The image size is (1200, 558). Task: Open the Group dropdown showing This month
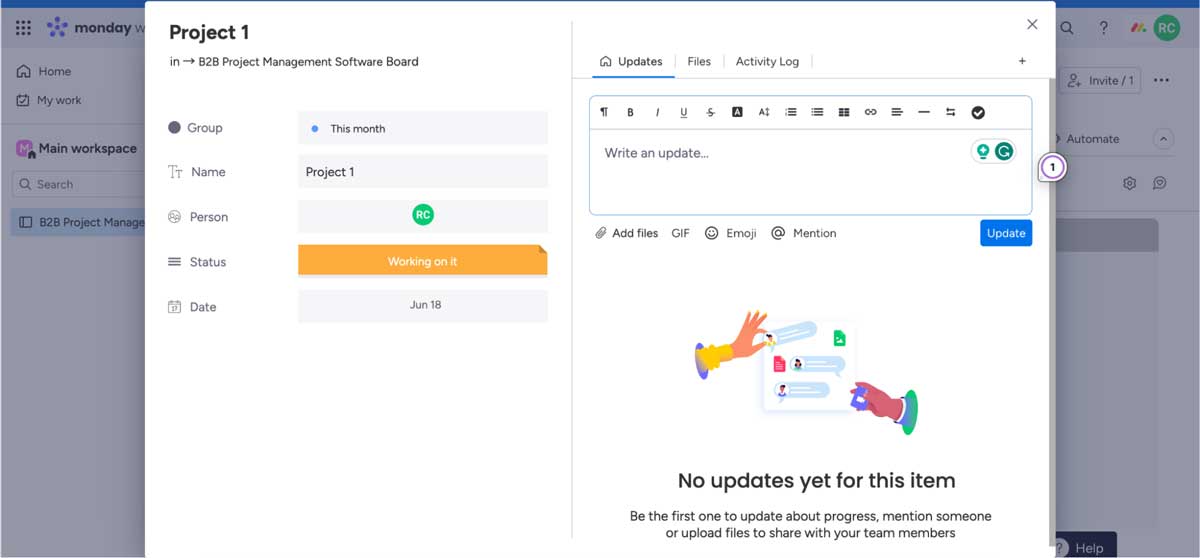[423, 128]
